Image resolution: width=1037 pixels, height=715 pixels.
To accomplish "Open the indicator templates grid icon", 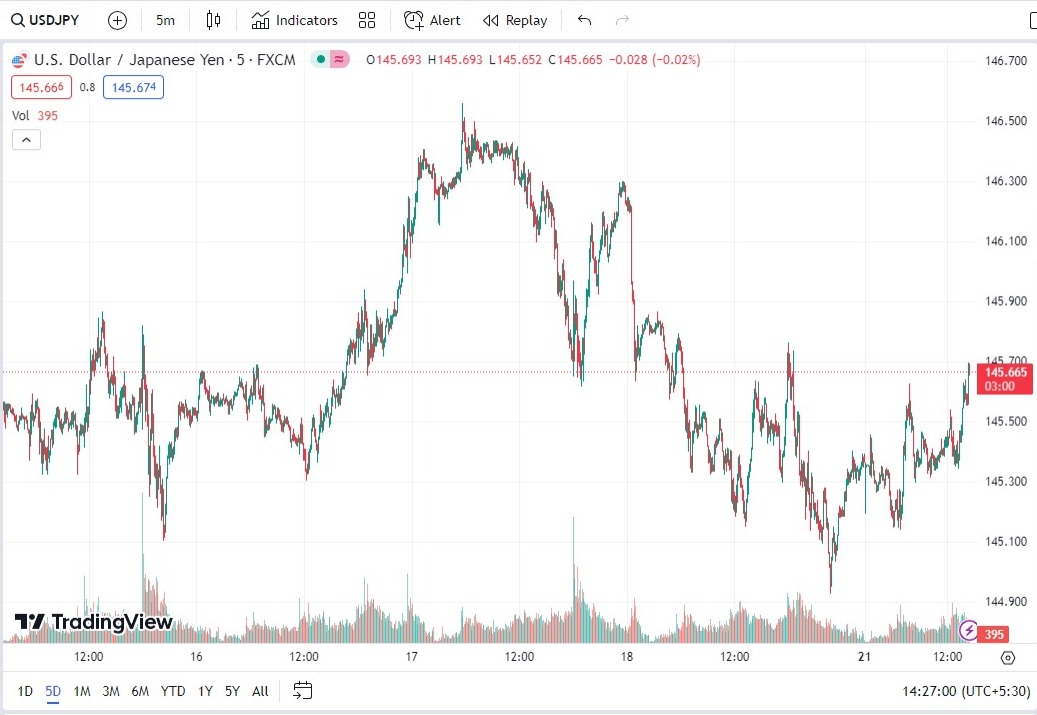I will pyautogui.click(x=367, y=20).
